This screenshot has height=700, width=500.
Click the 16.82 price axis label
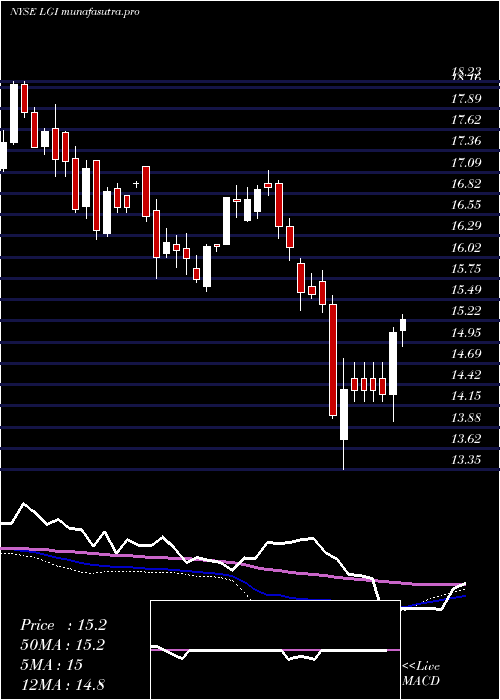(x=466, y=184)
